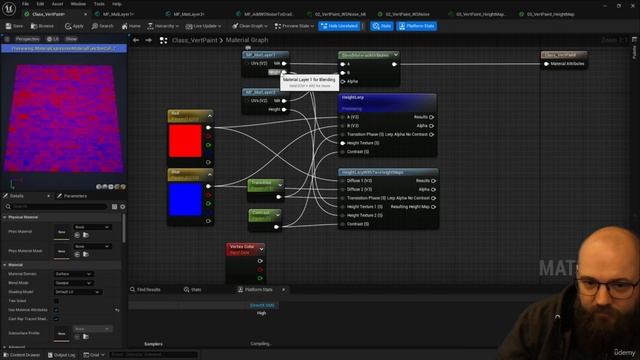Click viewport Perspective button
640x360 pixels.
pyautogui.click(x=27, y=39)
